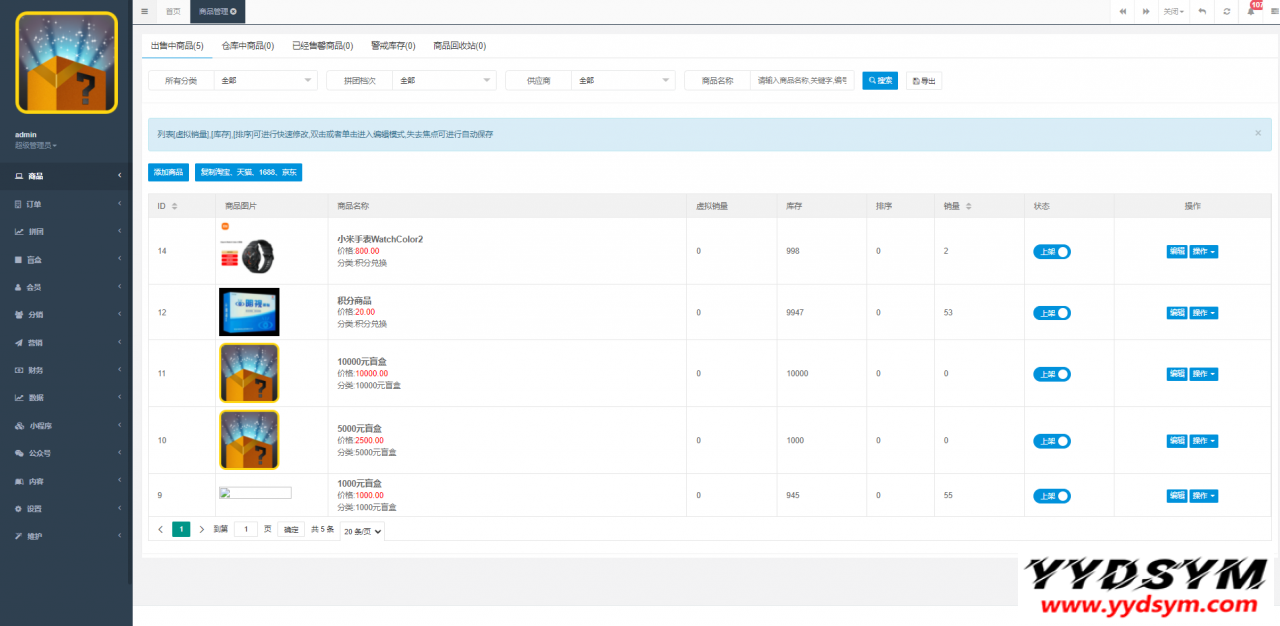Toggle 上架 switch for 10000元盲盒
The image size is (1280, 626).
pos(1051,374)
